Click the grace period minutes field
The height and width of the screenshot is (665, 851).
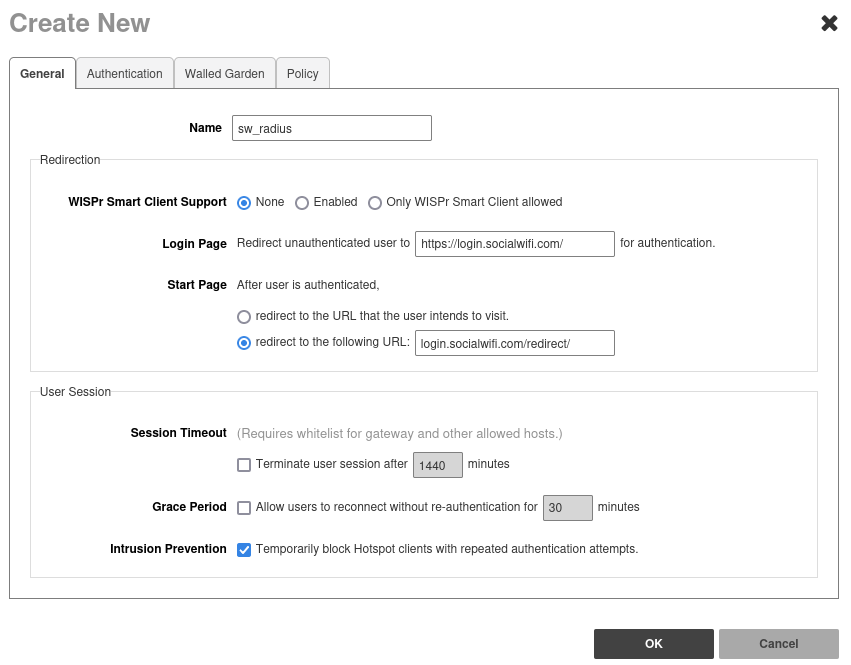pyautogui.click(x=567, y=508)
